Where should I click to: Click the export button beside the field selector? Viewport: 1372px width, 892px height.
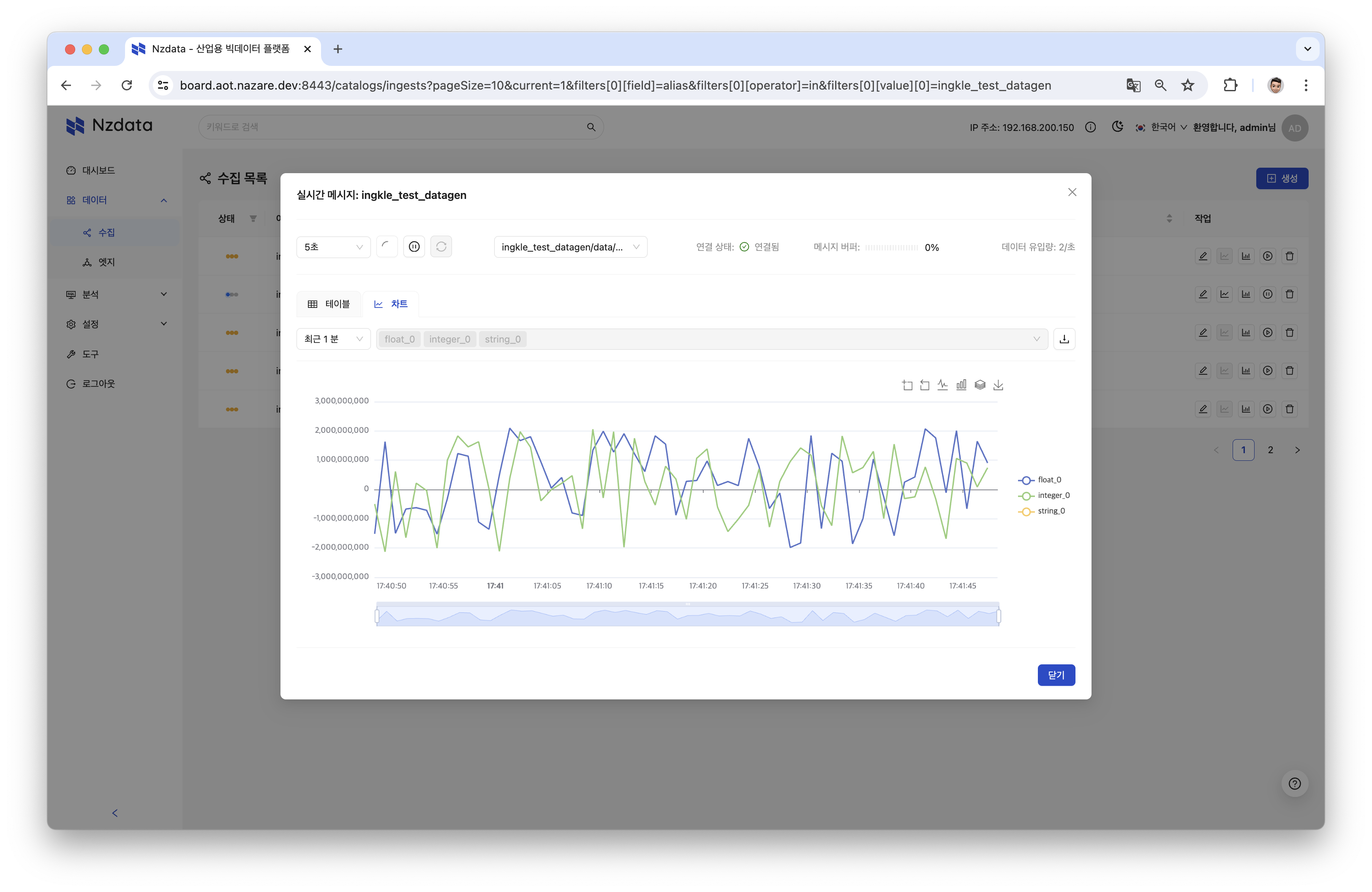pos(1064,339)
